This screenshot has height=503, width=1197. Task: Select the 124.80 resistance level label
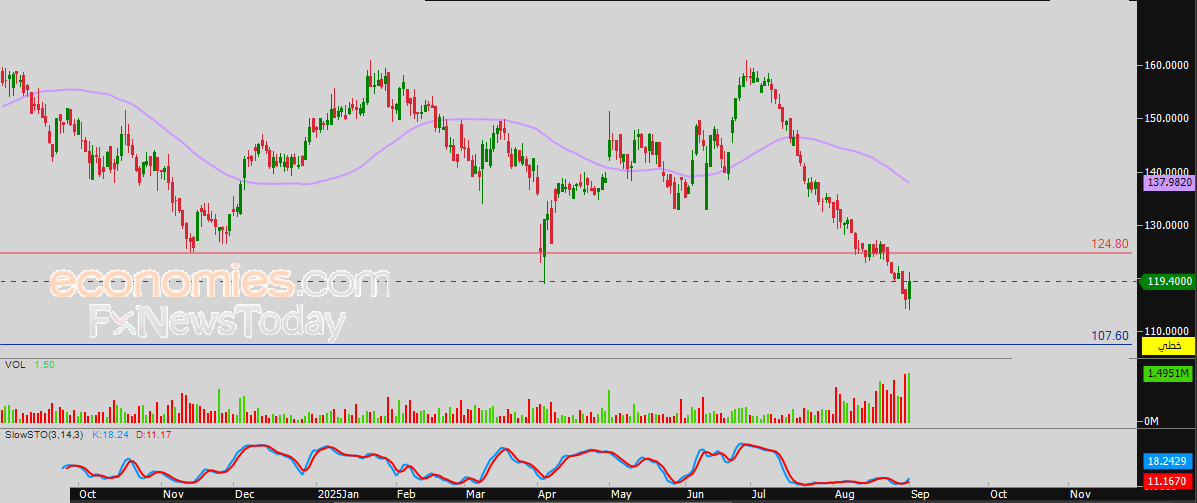pos(1110,243)
